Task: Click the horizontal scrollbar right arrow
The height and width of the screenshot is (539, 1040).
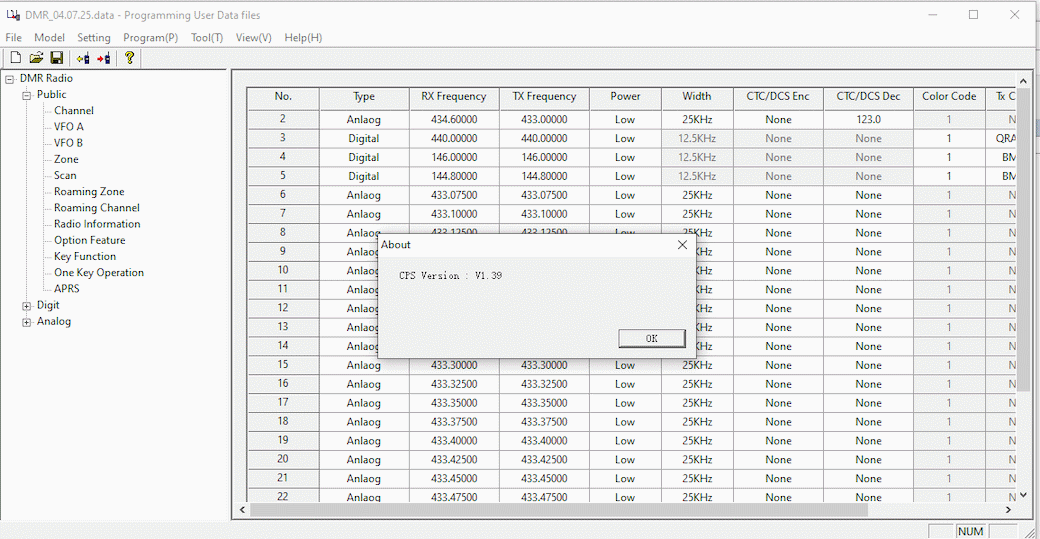Action: 1009,510
